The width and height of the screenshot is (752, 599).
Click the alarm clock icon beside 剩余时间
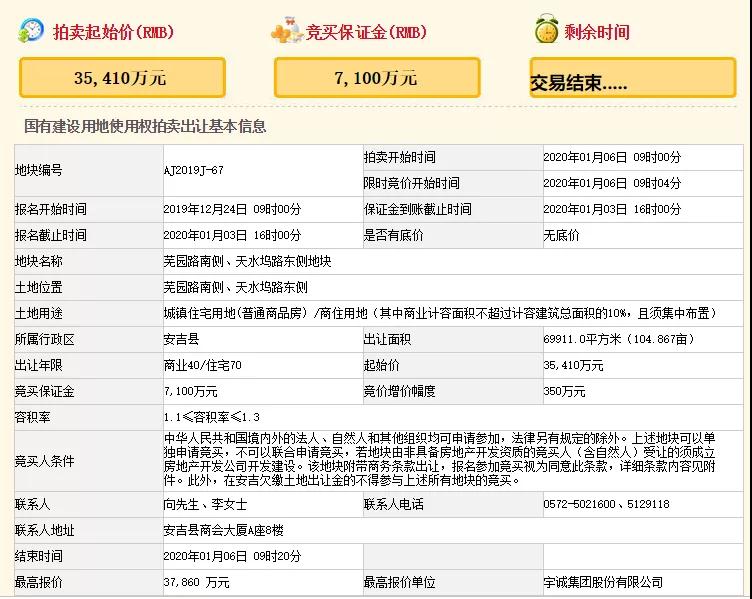click(545, 31)
